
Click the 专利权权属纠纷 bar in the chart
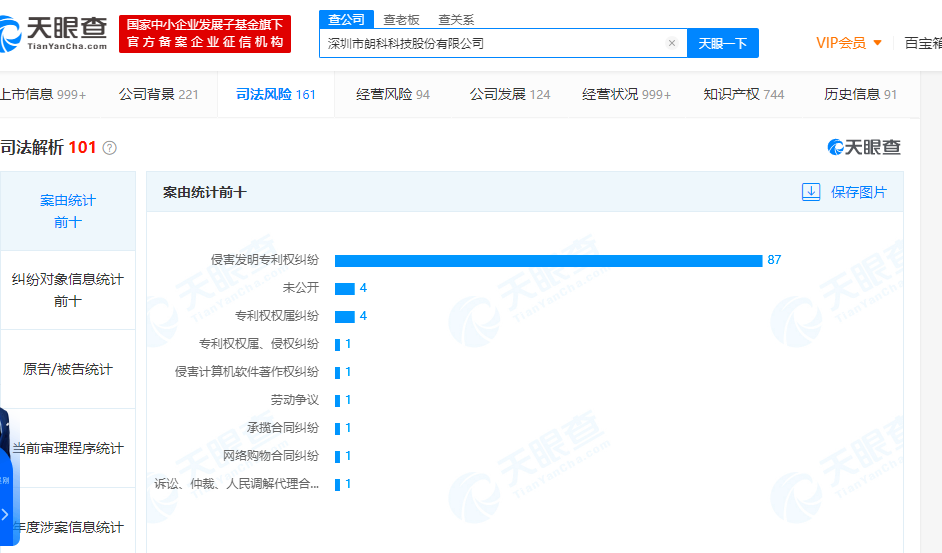pos(345,317)
